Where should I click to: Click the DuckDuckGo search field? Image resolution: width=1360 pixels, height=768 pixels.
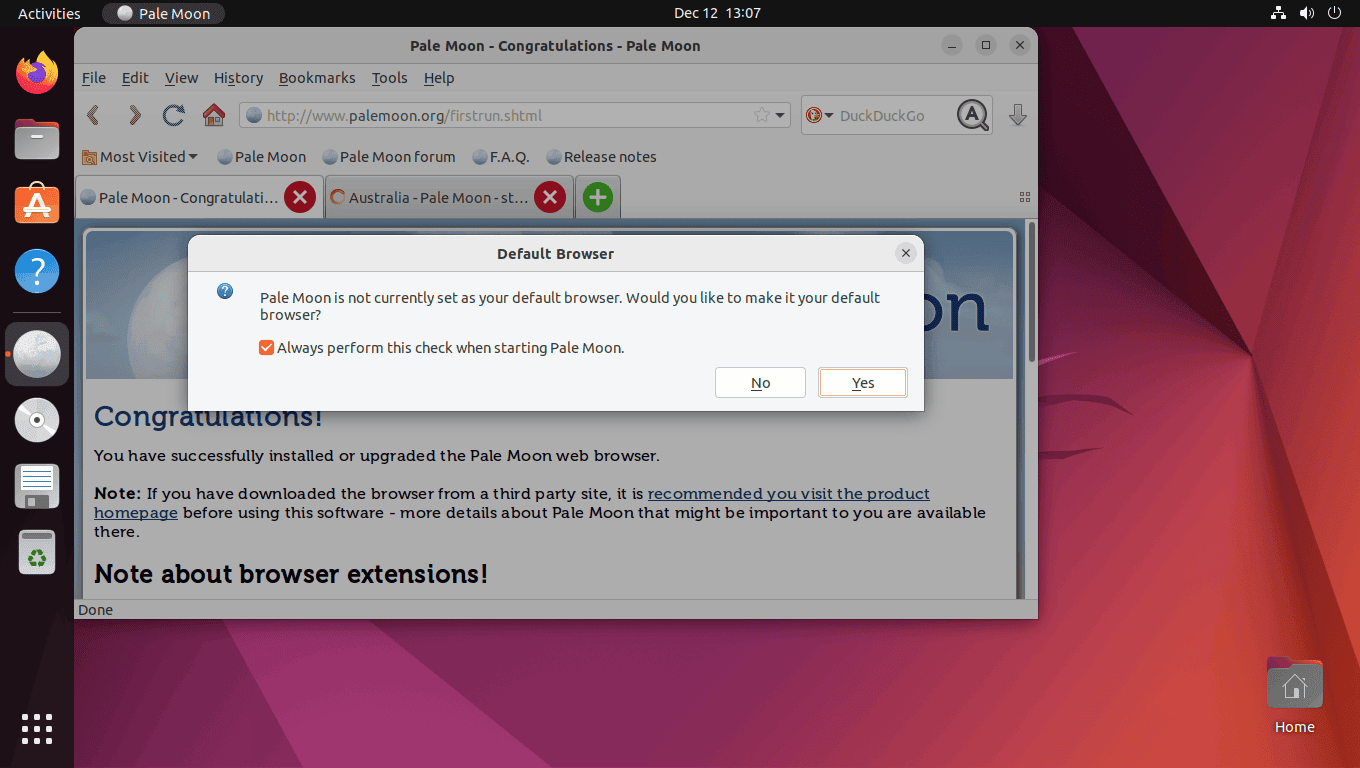[x=895, y=116]
